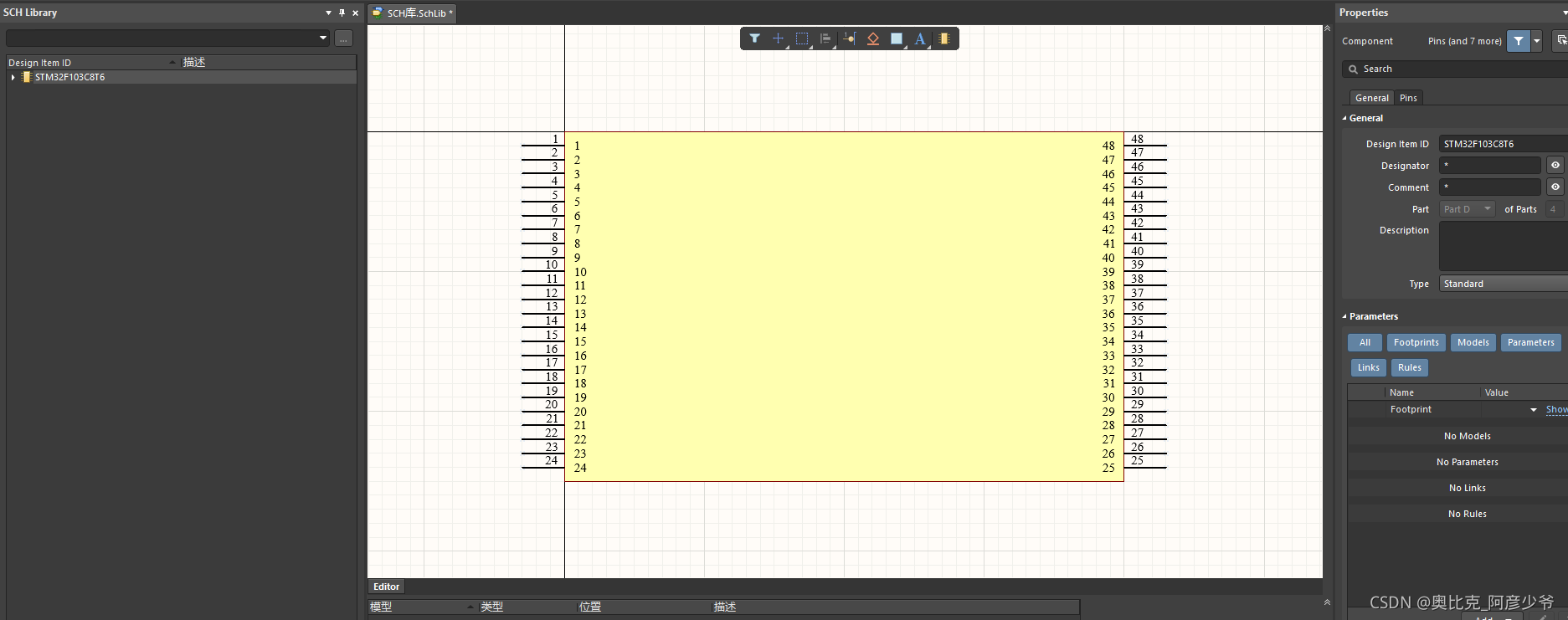Select the Move objects cross-arrow tool

pyautogui.click(x=778, y=38)
